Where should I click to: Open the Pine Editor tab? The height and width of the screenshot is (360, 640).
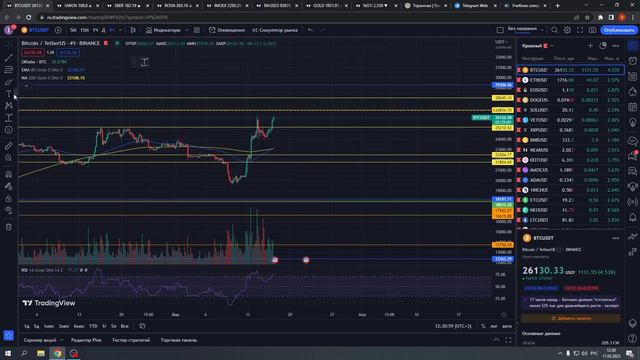pos(86,340)
